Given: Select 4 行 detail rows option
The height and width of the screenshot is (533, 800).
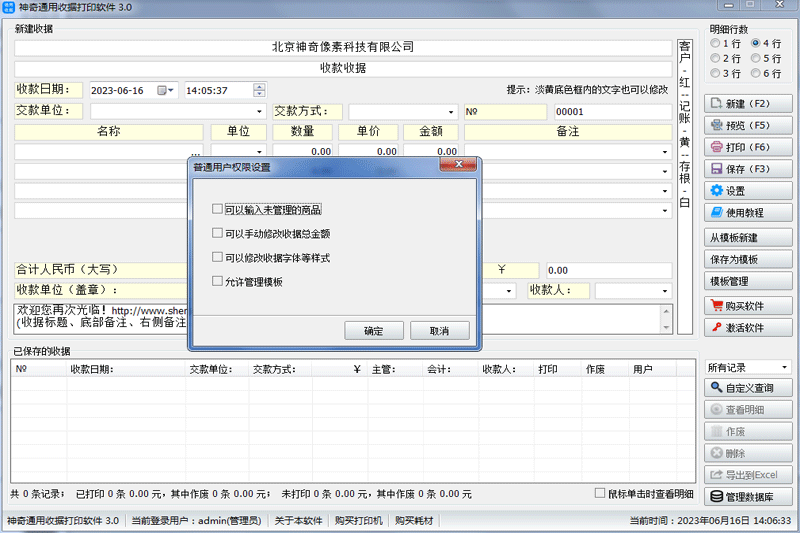Looking at the screenshot, I should point(756,43).
